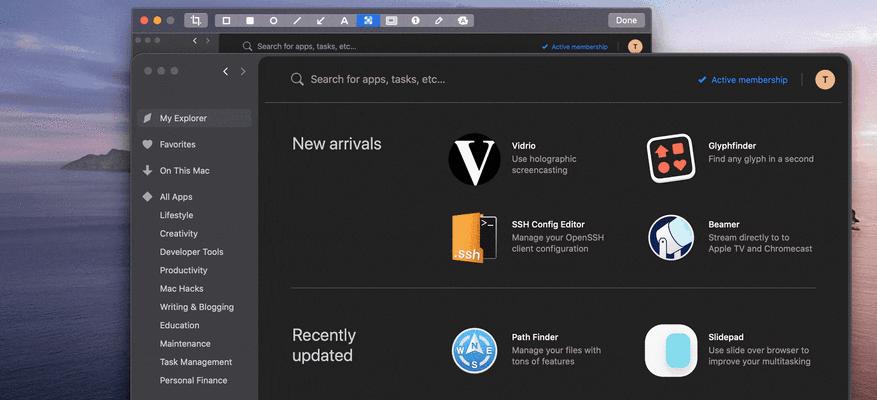877x400 pixels.
Task: Click the back chevron in front window
Action: (x=225, y=72)
